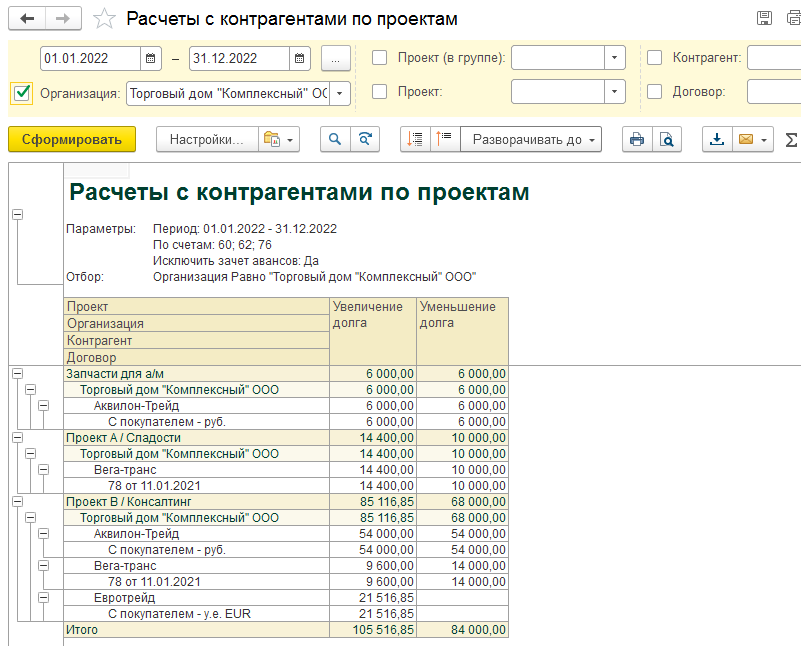The width and height of the screenshot is (801, 646).
Task: Enable the Договор filter checkbox
Action: tap(654, 92)
